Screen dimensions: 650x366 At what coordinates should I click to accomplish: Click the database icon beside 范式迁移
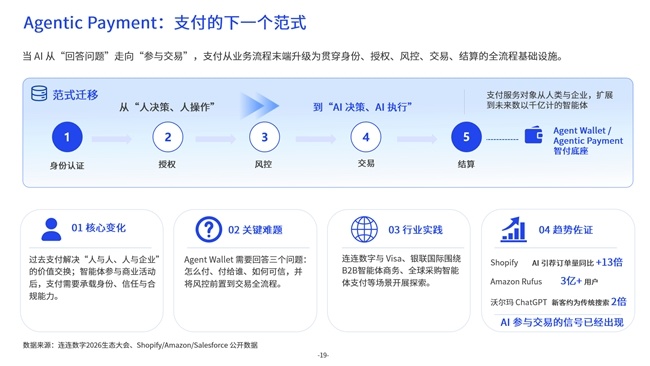tap(39, 93)
